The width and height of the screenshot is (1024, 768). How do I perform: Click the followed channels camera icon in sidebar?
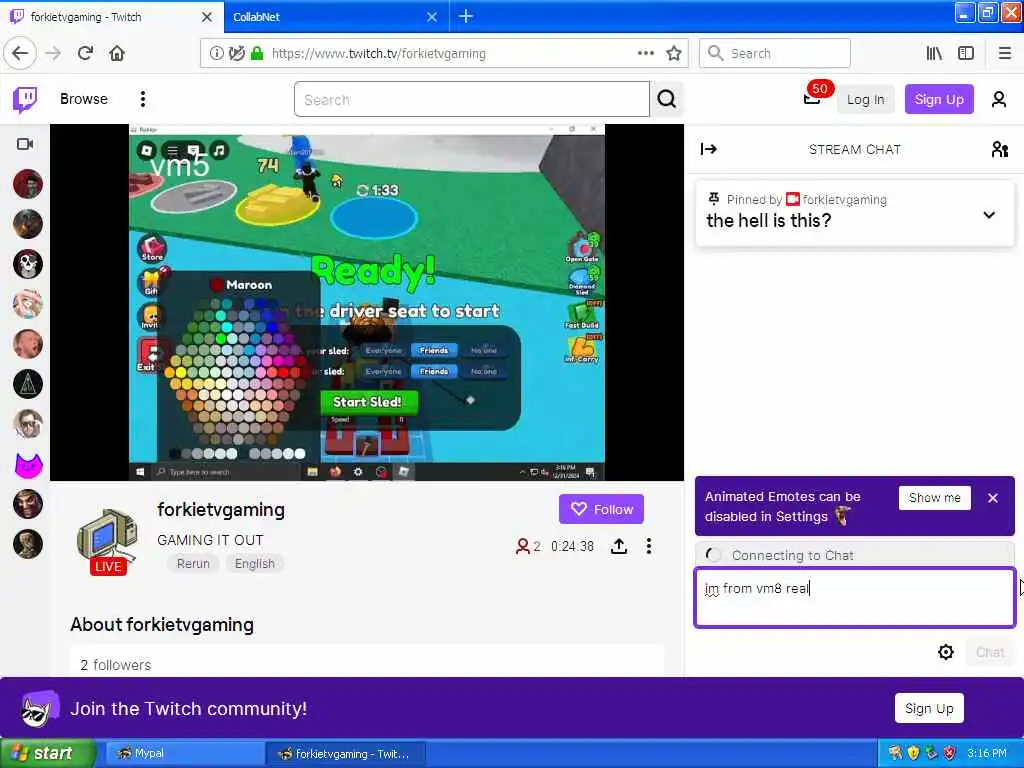click(x=25, y=144)
